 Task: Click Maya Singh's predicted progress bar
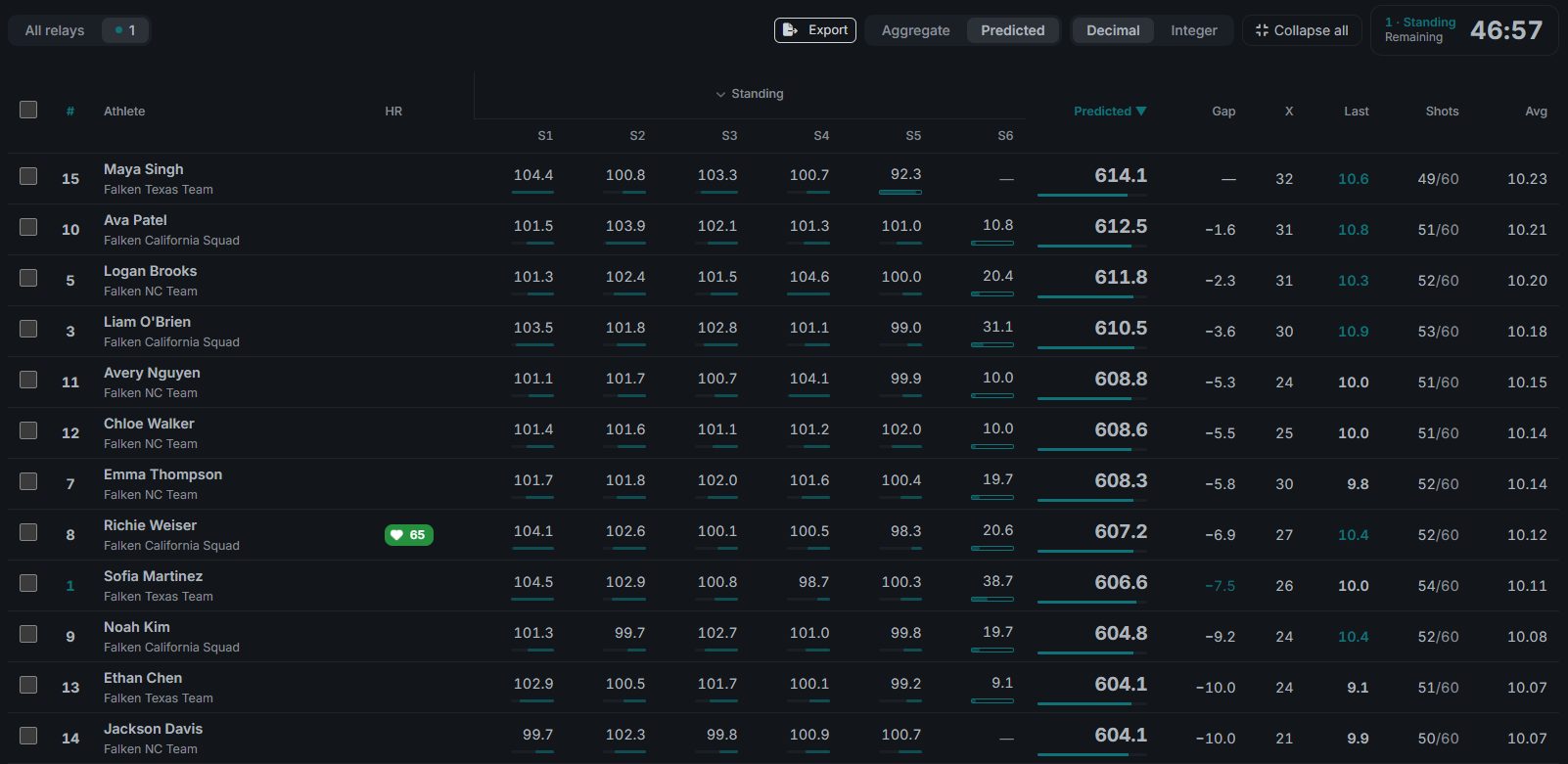(1091, 195)
